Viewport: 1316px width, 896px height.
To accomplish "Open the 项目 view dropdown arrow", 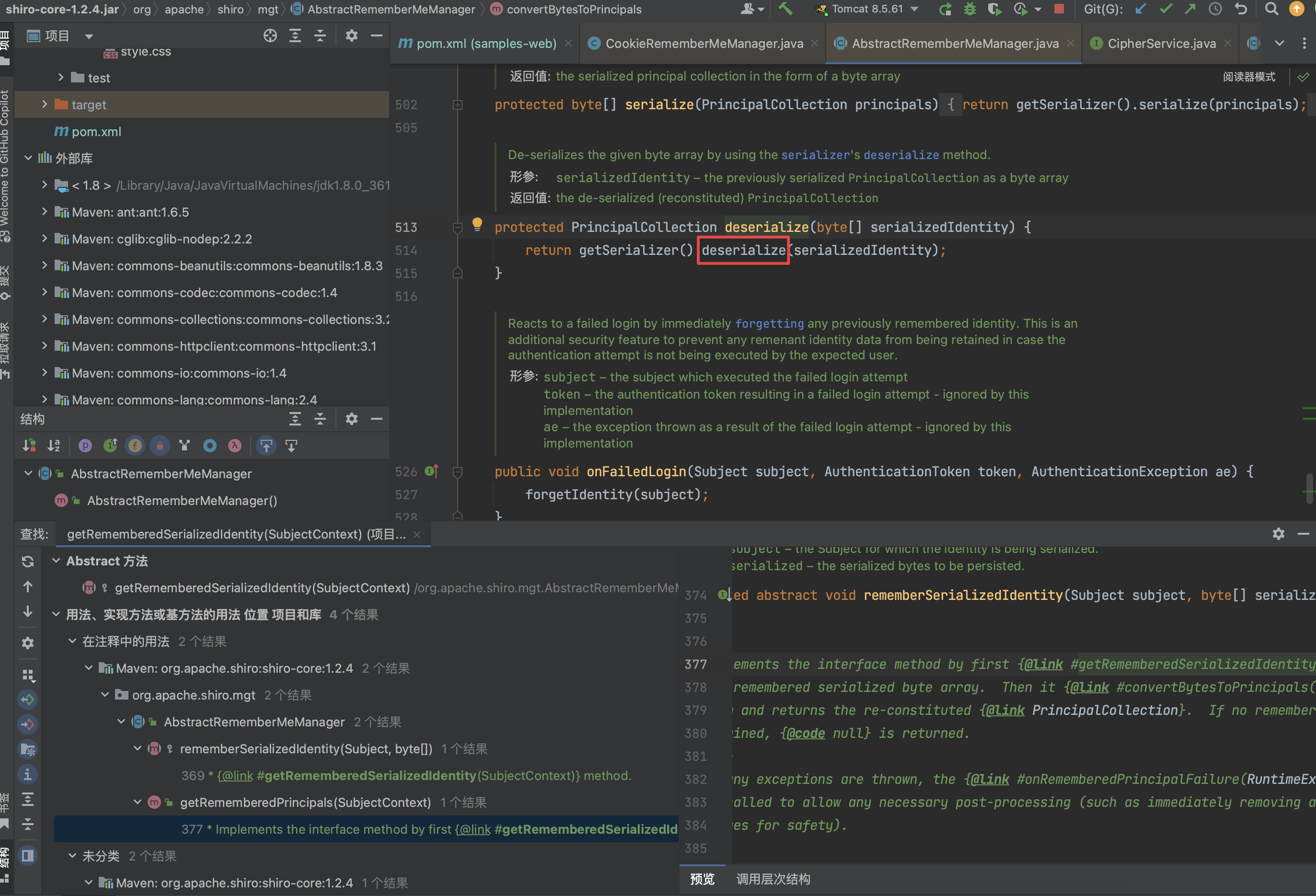I will [89, 36].
